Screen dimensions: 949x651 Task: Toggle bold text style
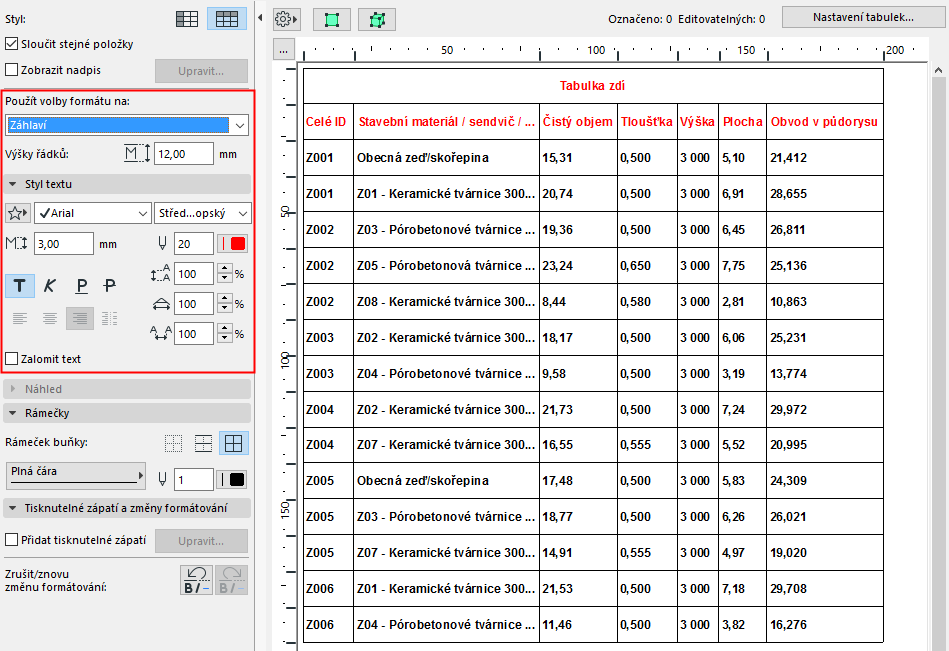(20, 286)
